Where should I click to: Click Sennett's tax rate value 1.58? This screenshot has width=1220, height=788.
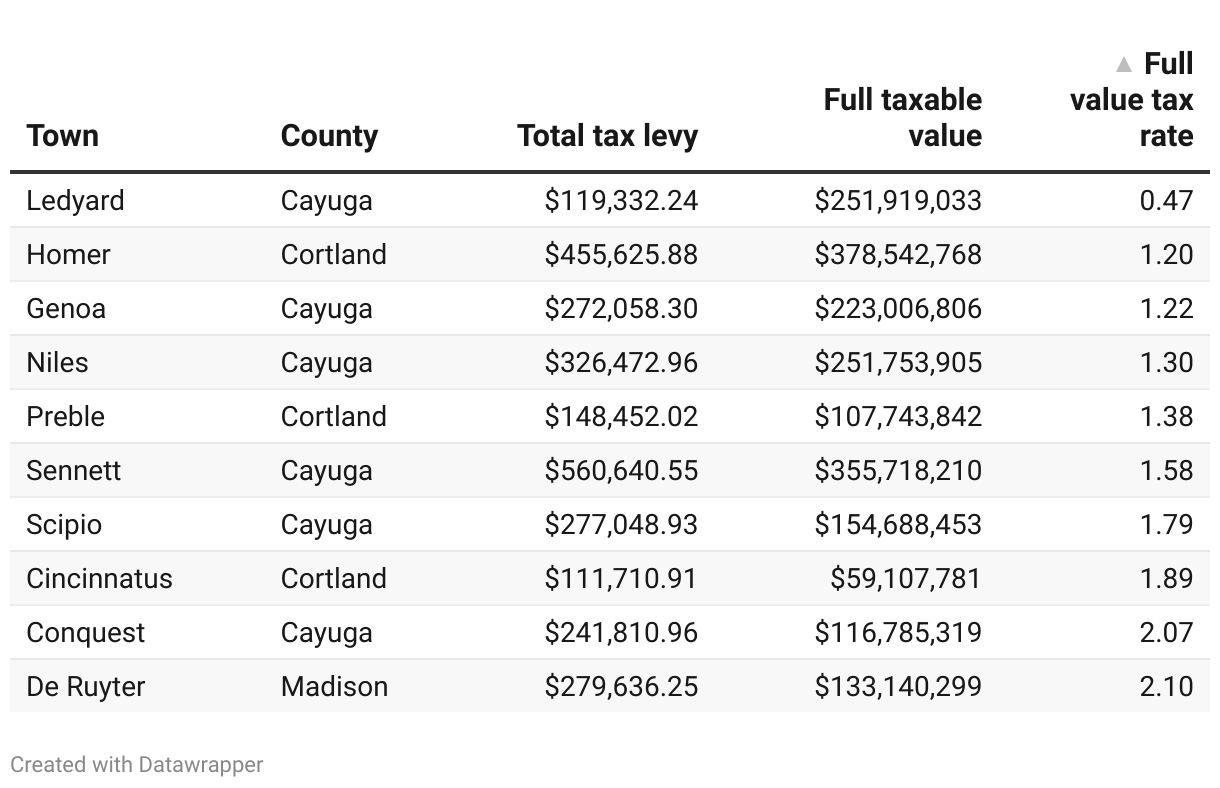1166,470
